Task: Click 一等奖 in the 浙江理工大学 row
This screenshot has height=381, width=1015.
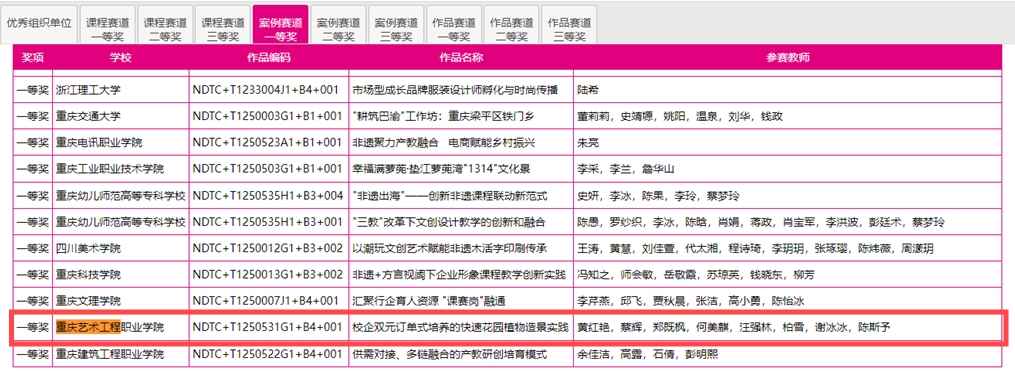Action: pos(33,91)
